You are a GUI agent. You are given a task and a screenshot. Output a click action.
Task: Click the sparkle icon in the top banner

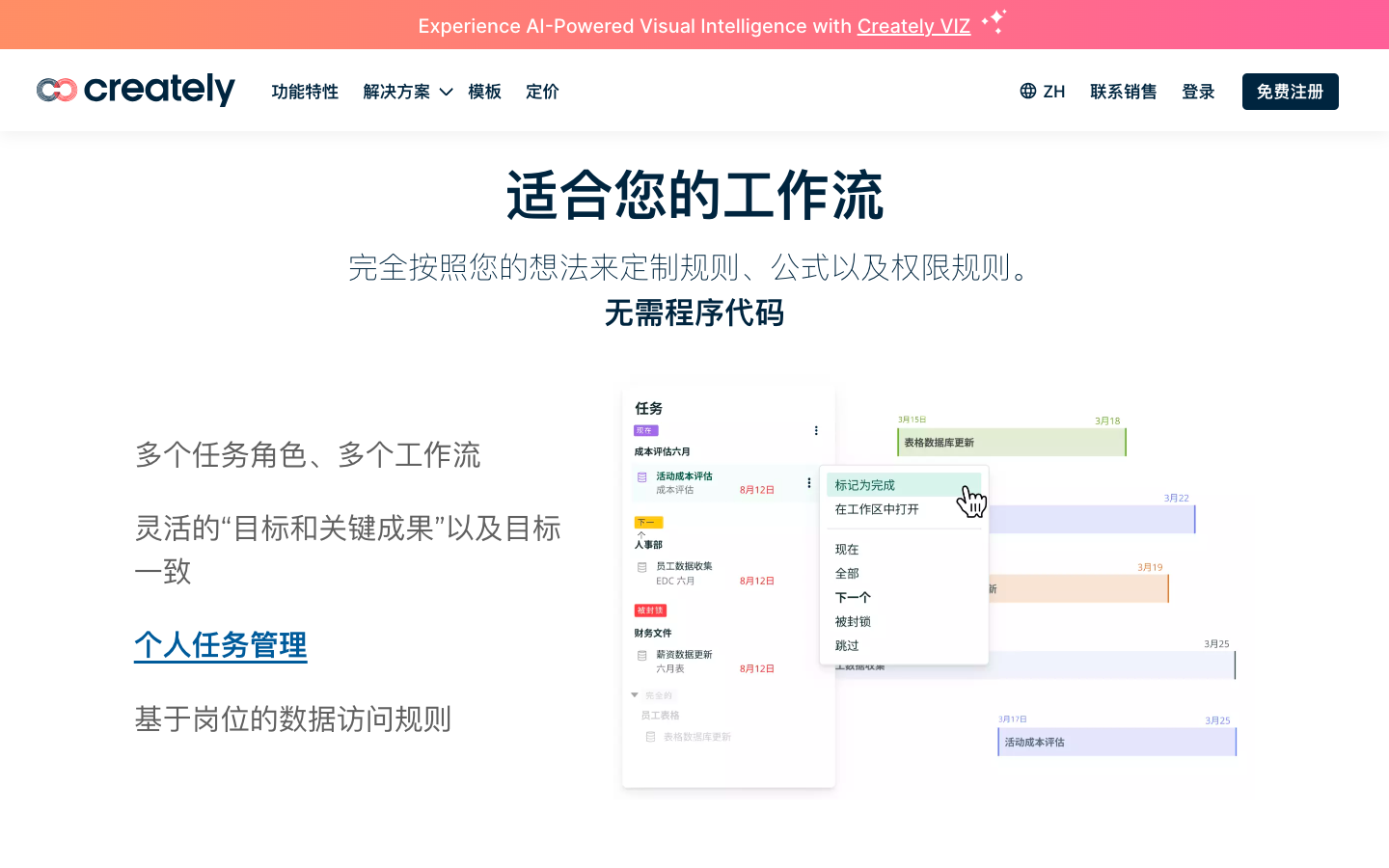[x=994, y=21]
